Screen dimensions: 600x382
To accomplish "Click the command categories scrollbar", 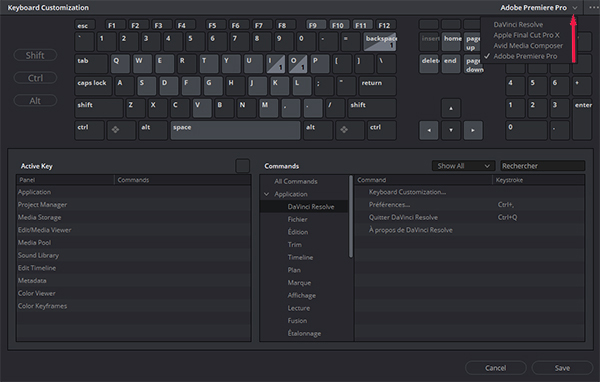I will click(351, 216).
